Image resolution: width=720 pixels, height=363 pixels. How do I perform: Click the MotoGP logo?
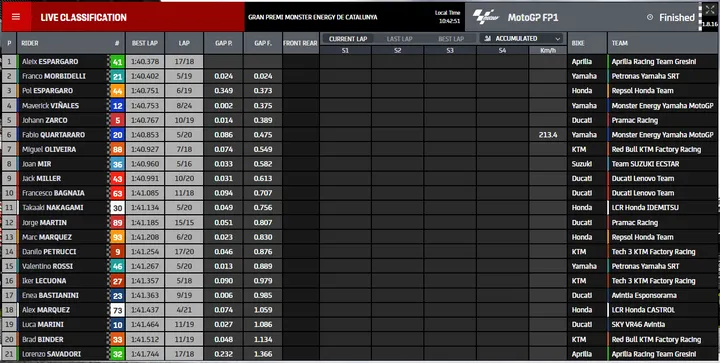[486, 17]
